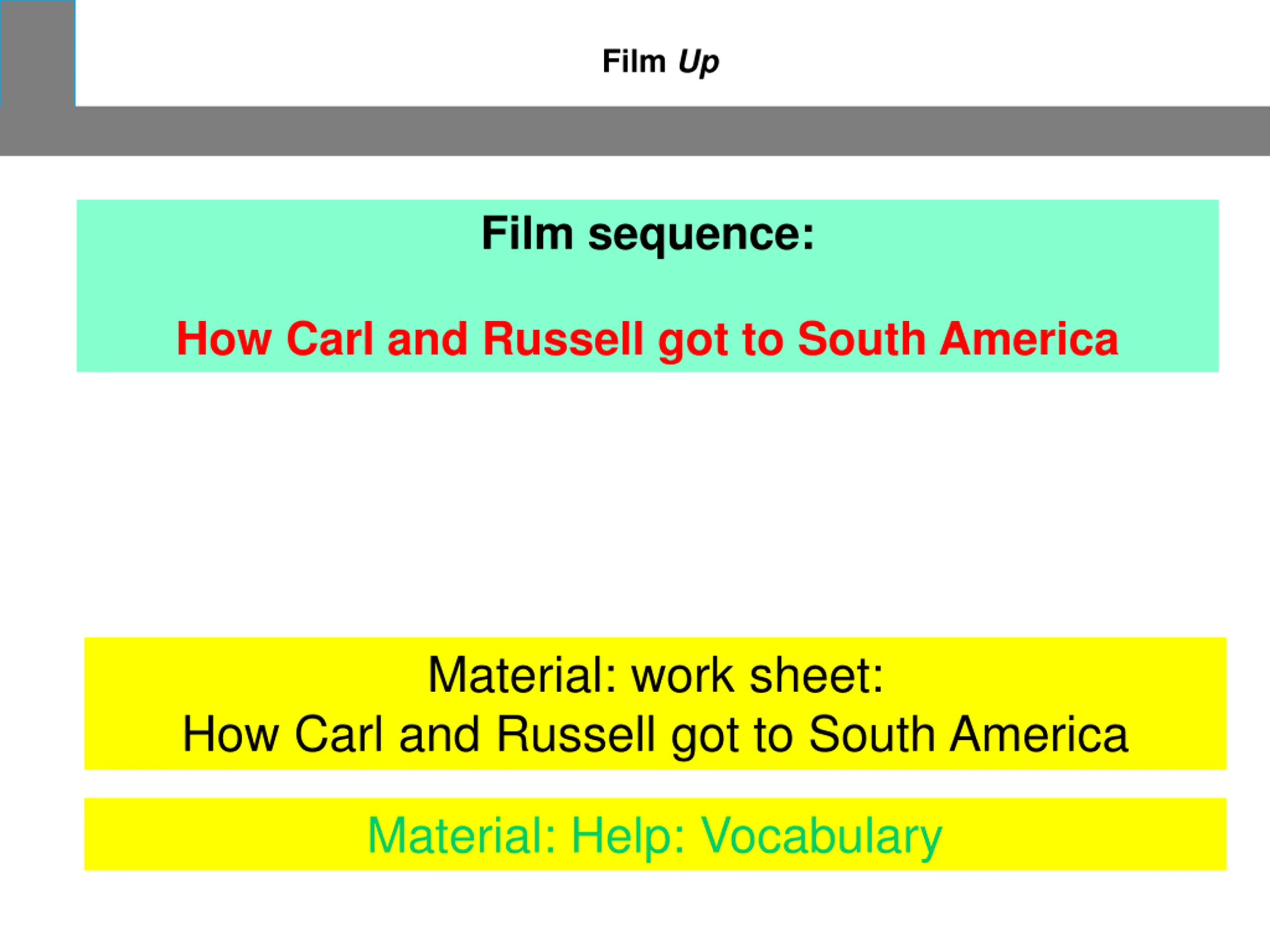Click the green word Vocabulary

click(822, 837)
